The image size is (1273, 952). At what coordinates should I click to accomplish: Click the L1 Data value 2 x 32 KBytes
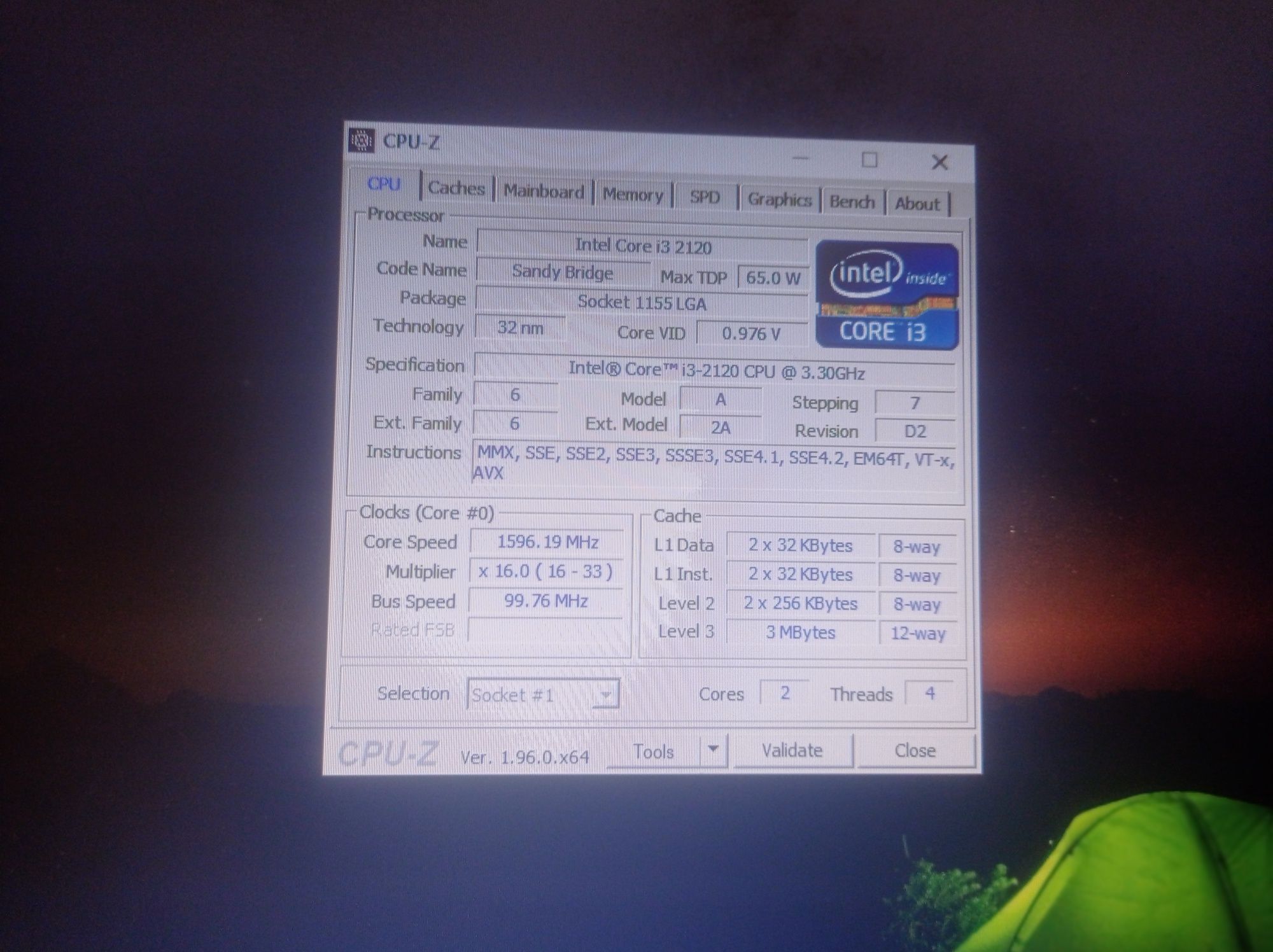click(x=800, y=545)
